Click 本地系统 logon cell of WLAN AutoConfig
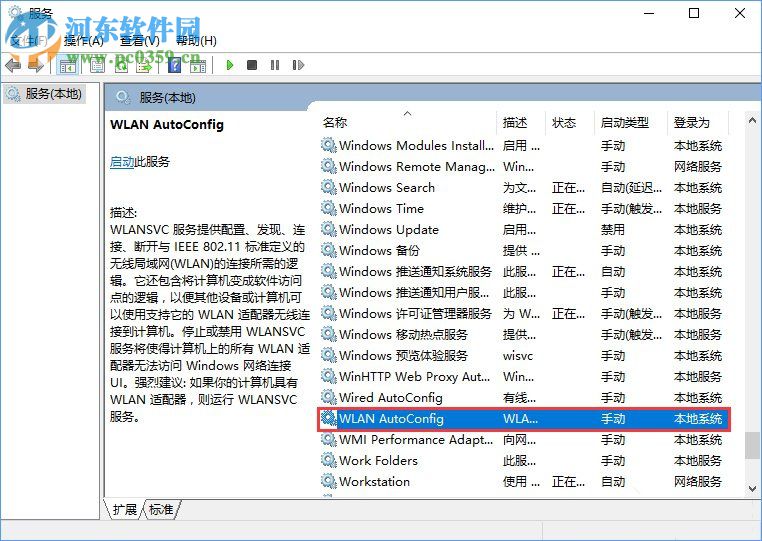This screenshot has height=541, width=762. click(697, 419)
